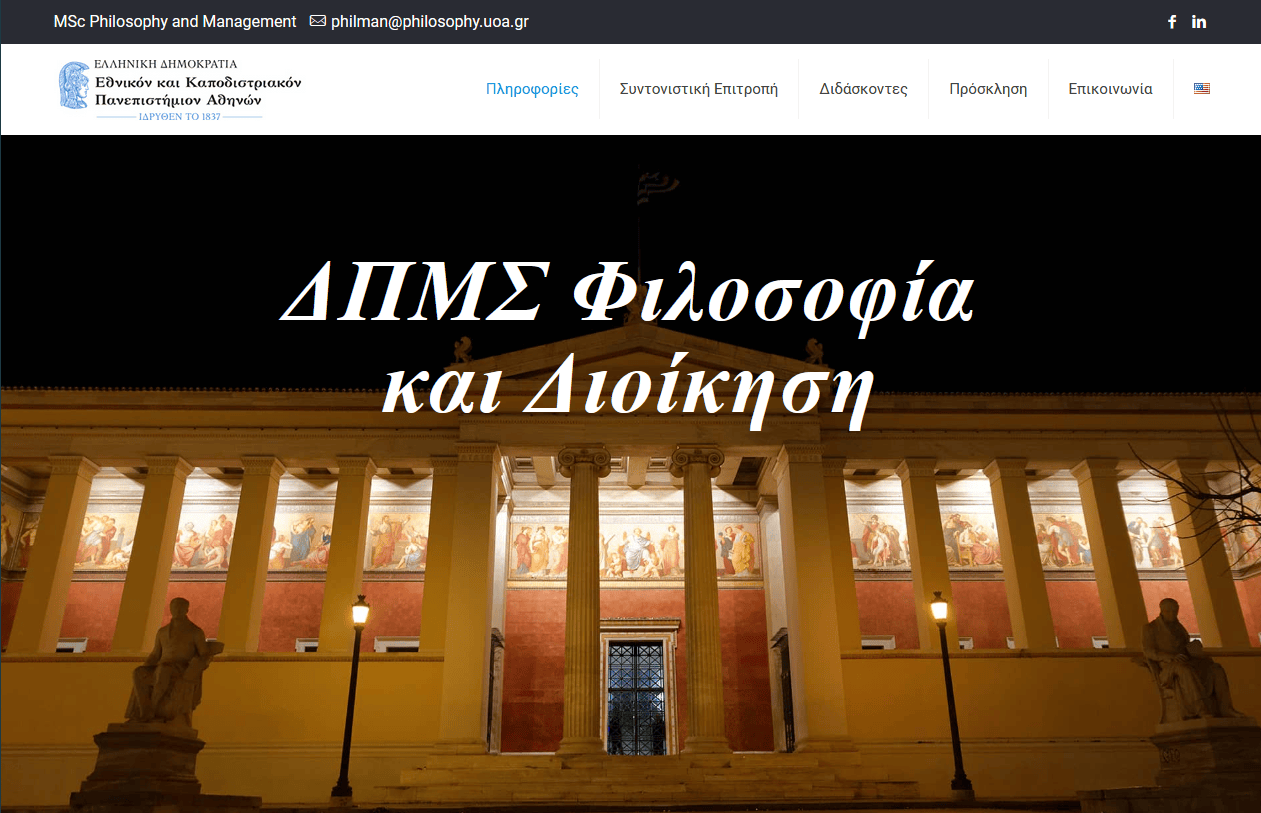1261x813 pixels.
Task: Click the ΔΠΜΣ Φιλοσοφία και Διοίκηση heading
Action: pyautogui.click(x=628, y=342)
